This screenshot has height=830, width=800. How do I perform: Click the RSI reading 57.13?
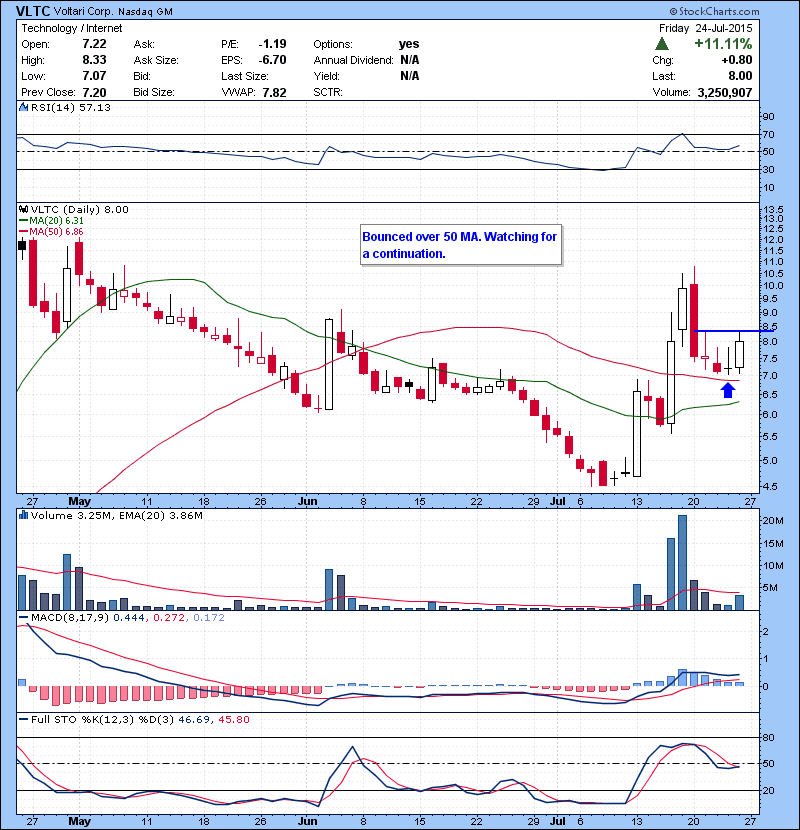tap(95, 107)
